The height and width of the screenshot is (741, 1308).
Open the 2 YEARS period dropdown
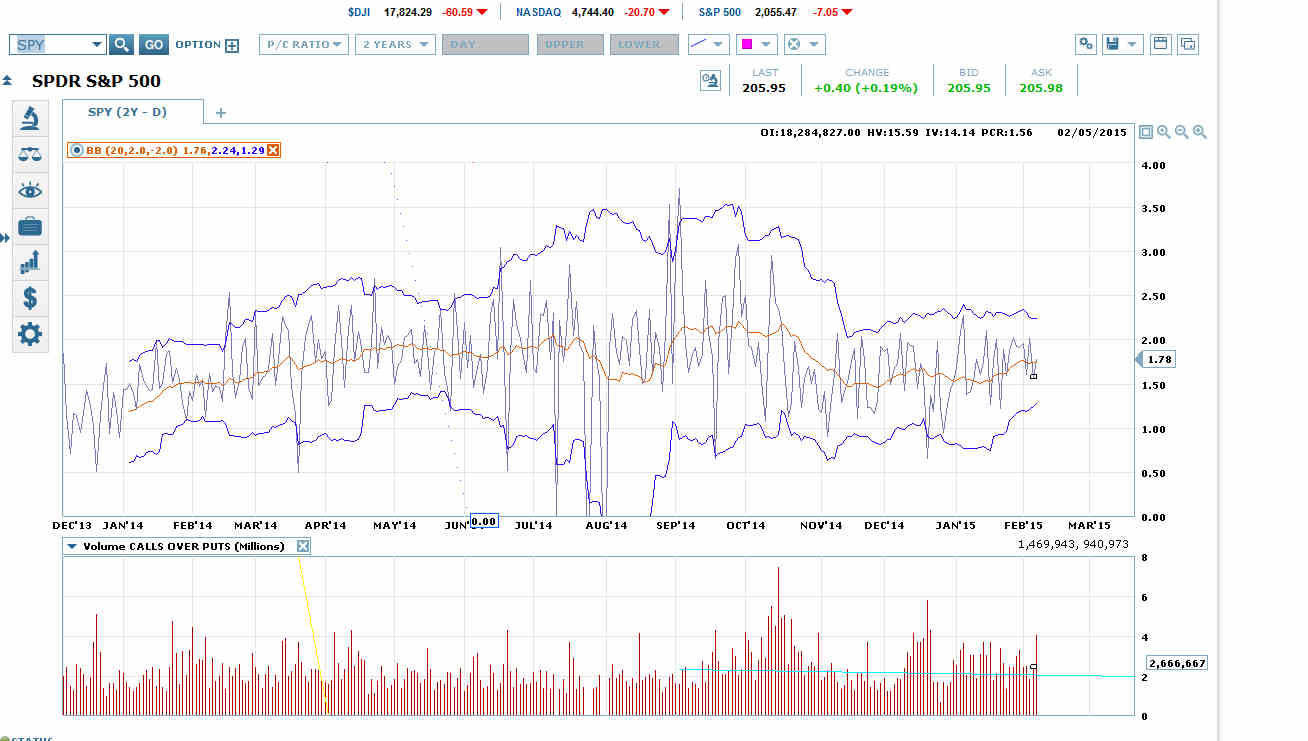click(x=395, y=44)
